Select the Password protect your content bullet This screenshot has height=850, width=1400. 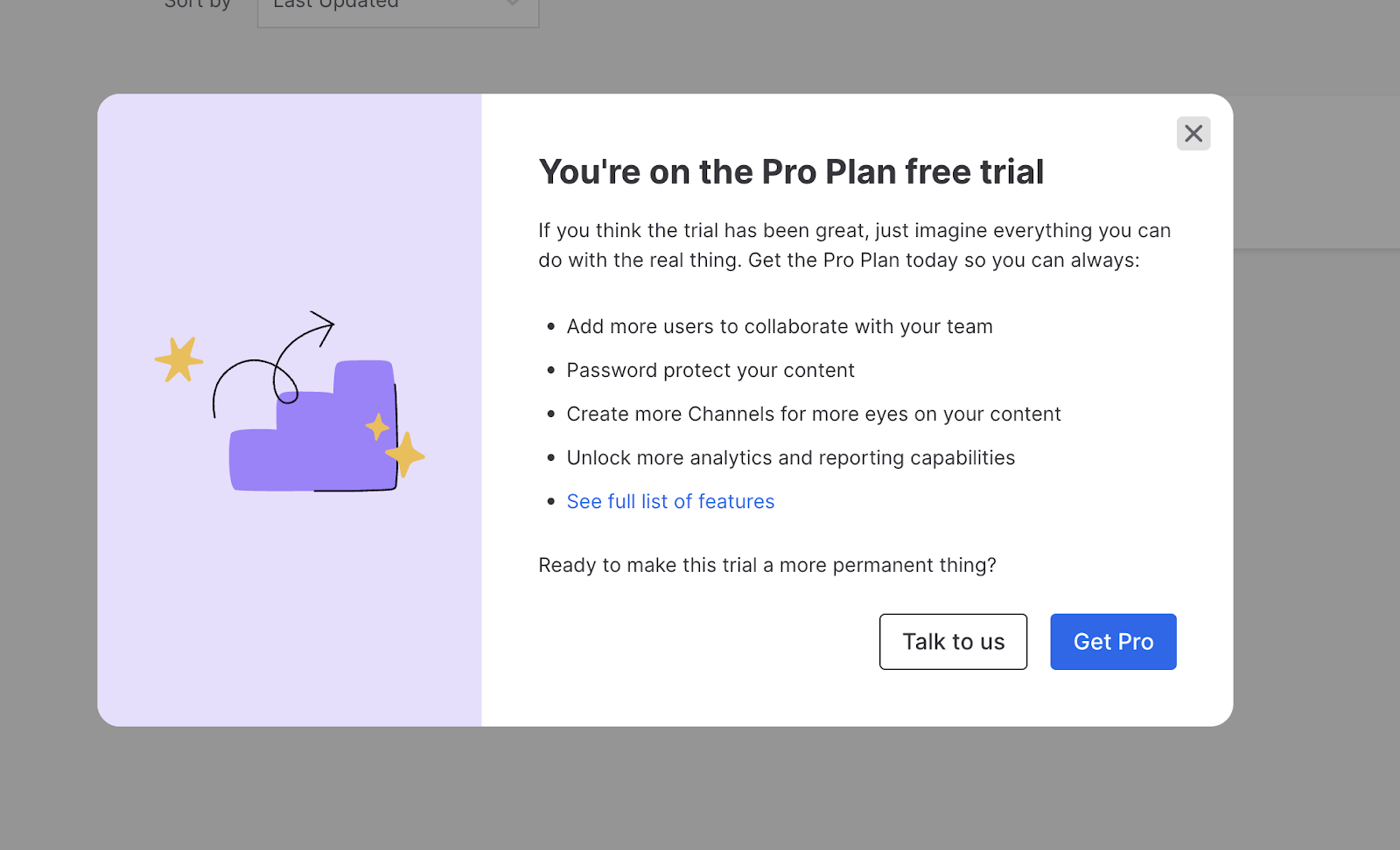point(710,370)
